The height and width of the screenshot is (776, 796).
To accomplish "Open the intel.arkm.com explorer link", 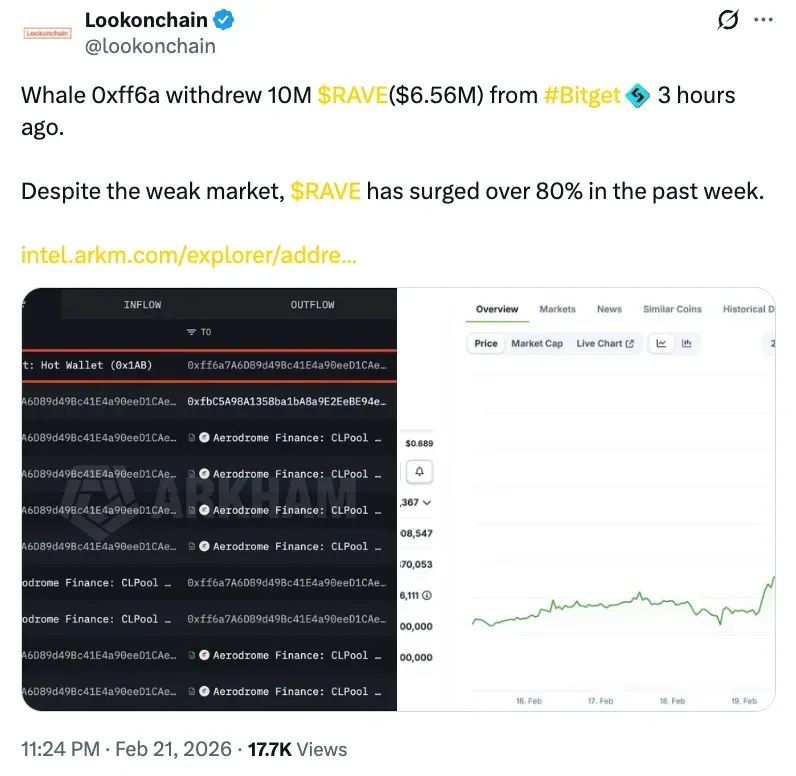I will pyautogui.click(x=189, y=255).
